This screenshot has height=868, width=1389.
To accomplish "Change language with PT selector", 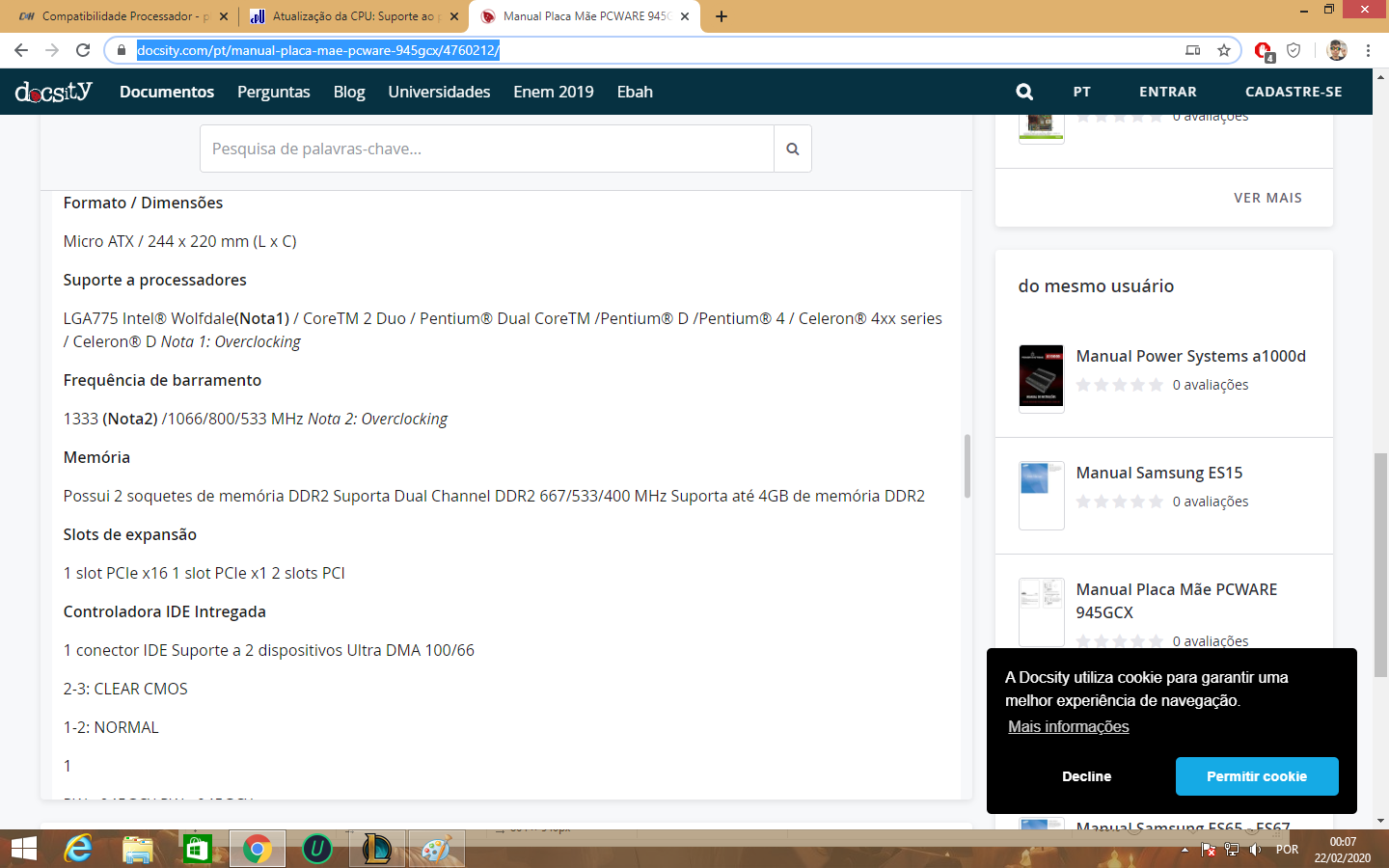I will pyautogui.click(x=1082, y=92).
